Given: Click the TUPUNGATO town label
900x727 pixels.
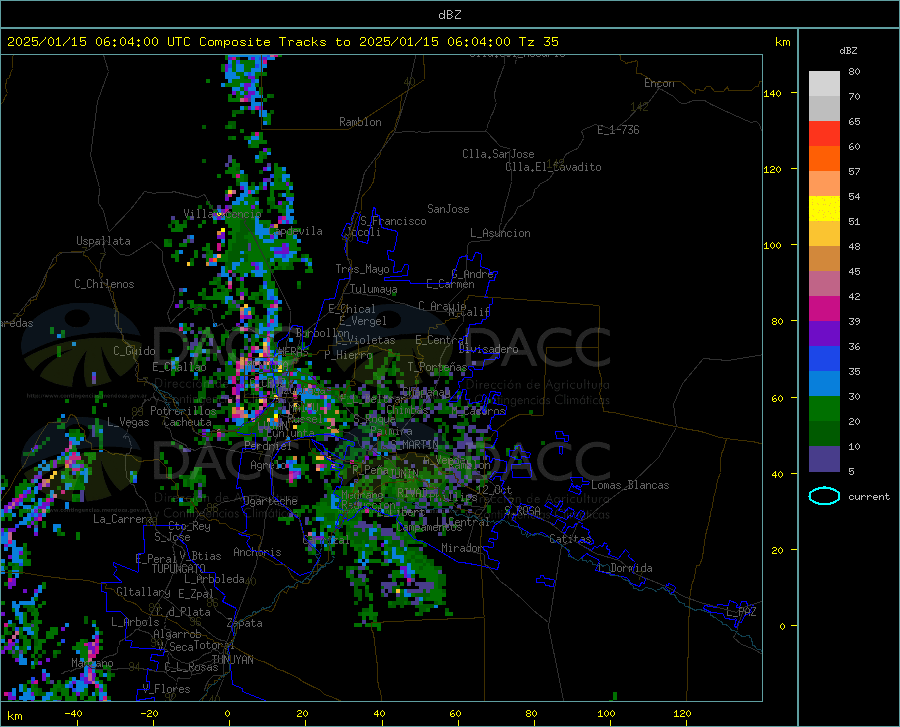Looking at the screenshot, I should (x=179, y=569).
